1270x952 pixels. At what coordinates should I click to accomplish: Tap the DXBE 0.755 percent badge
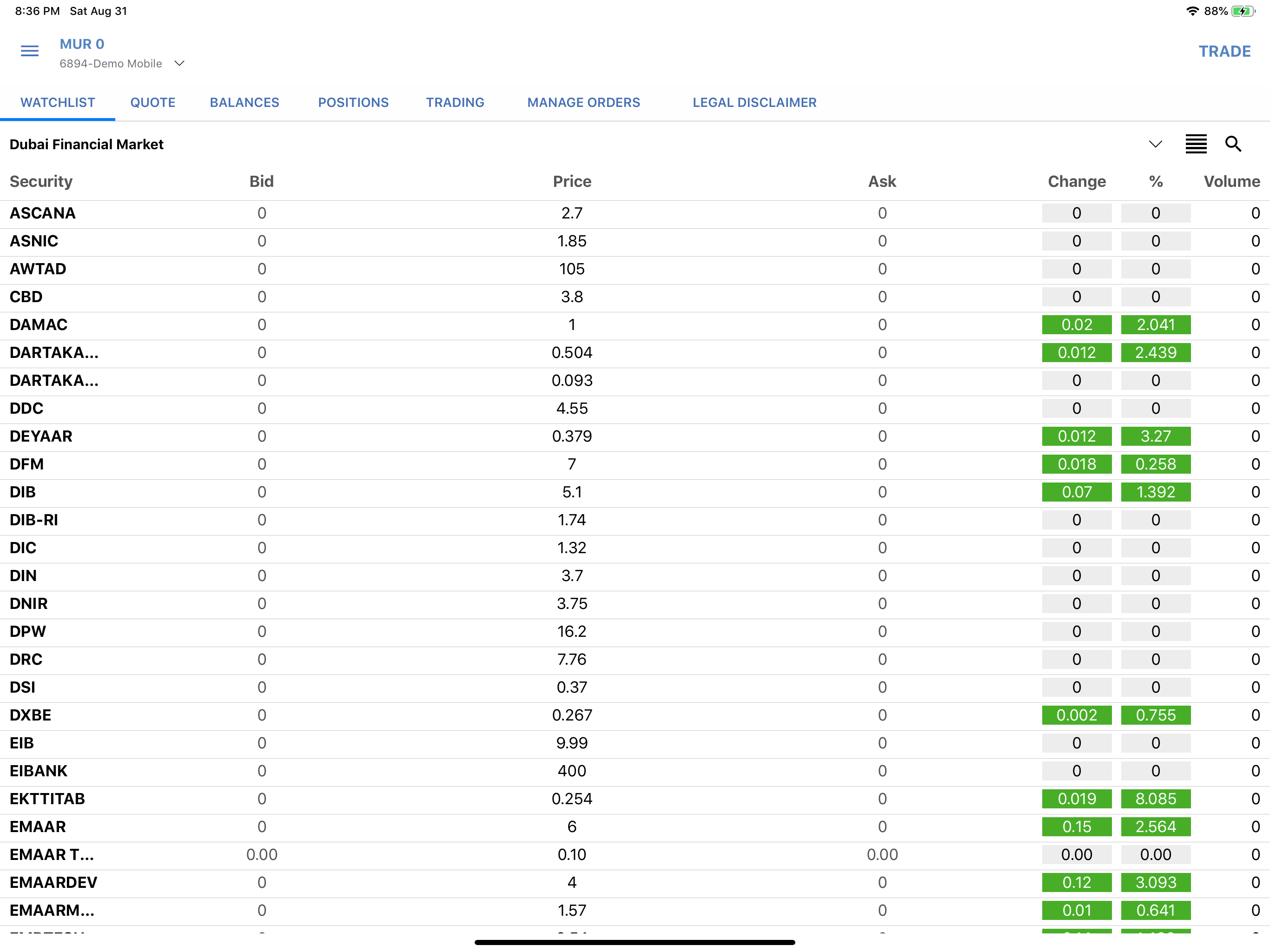point(1155,715)
